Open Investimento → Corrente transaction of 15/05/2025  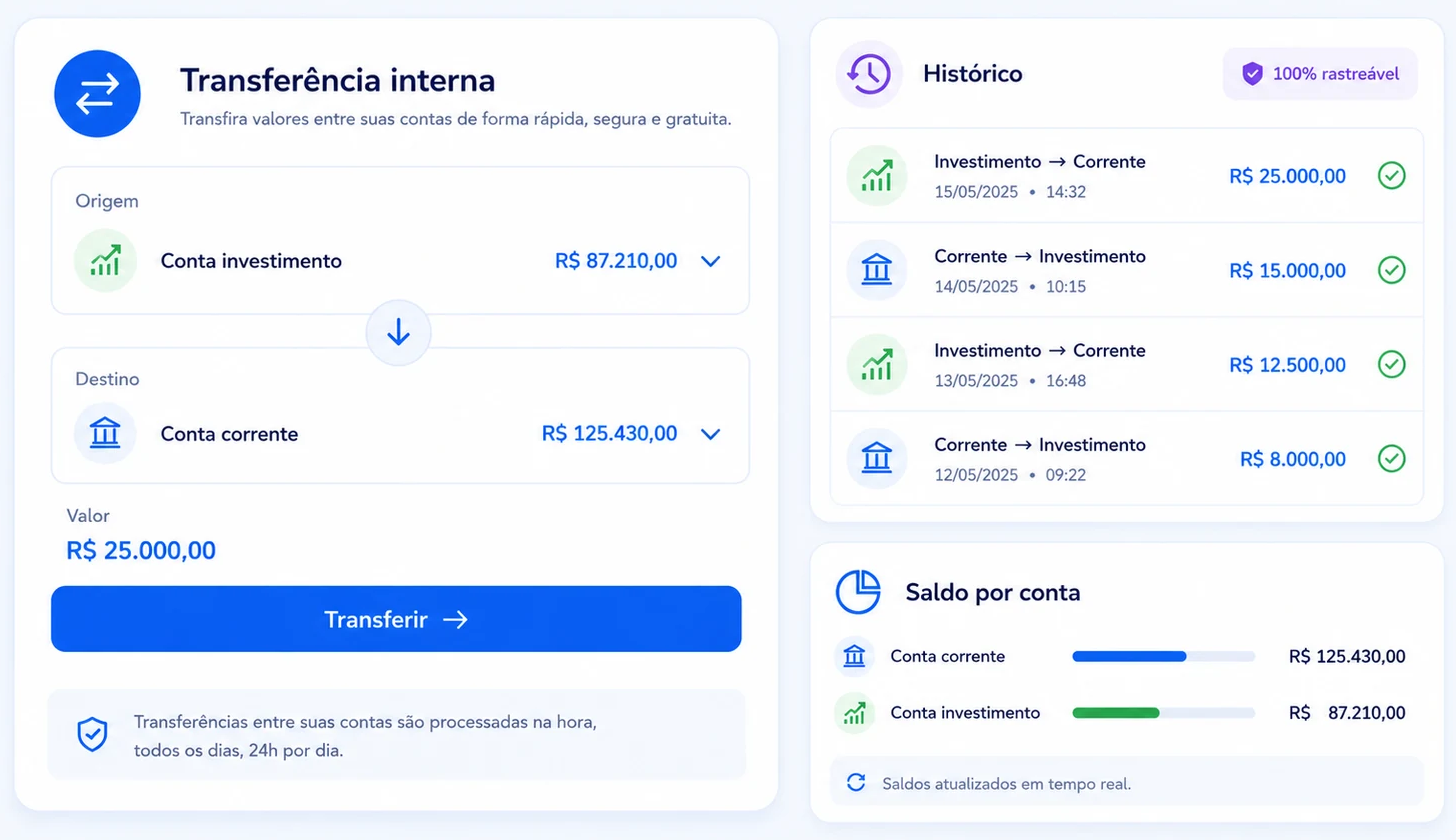pyautogui.click(x=1127, y=176)
